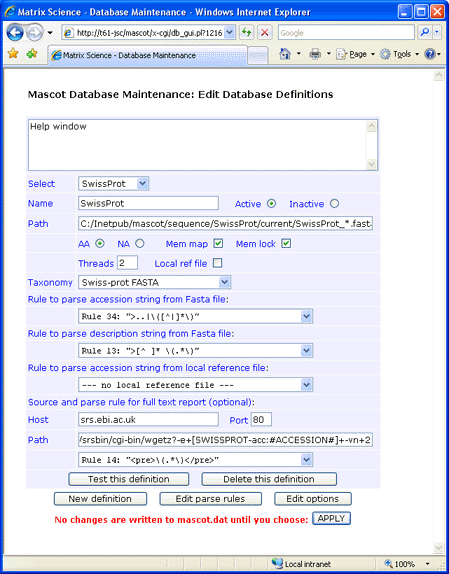Click the page scrollbar up arrow
Screen dimensions: 449x574
438,75
